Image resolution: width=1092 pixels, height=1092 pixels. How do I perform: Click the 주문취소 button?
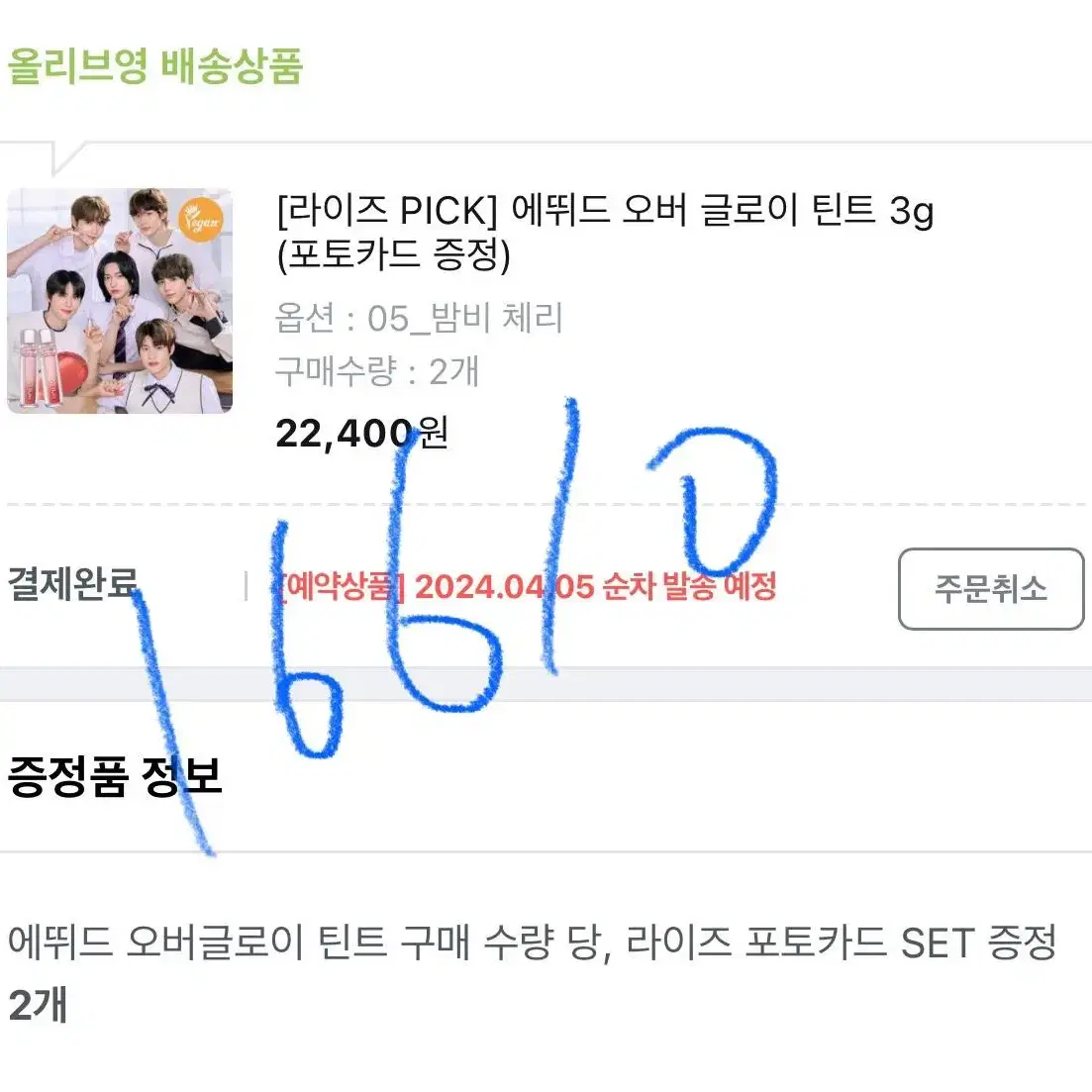pyautogui.click(x=991, y=589)
